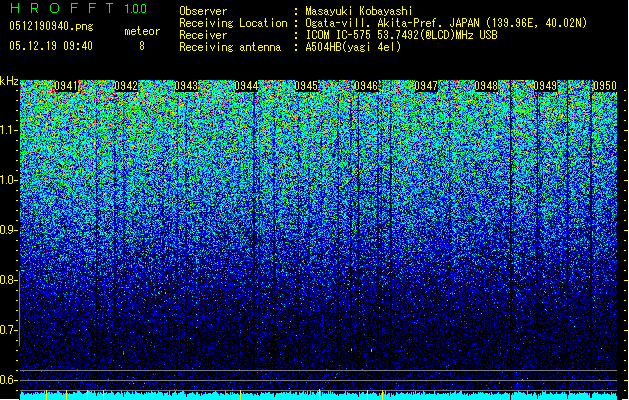
Task: Click the antenna A504HB(yagi 4el) text
Action: click(353, 47)
